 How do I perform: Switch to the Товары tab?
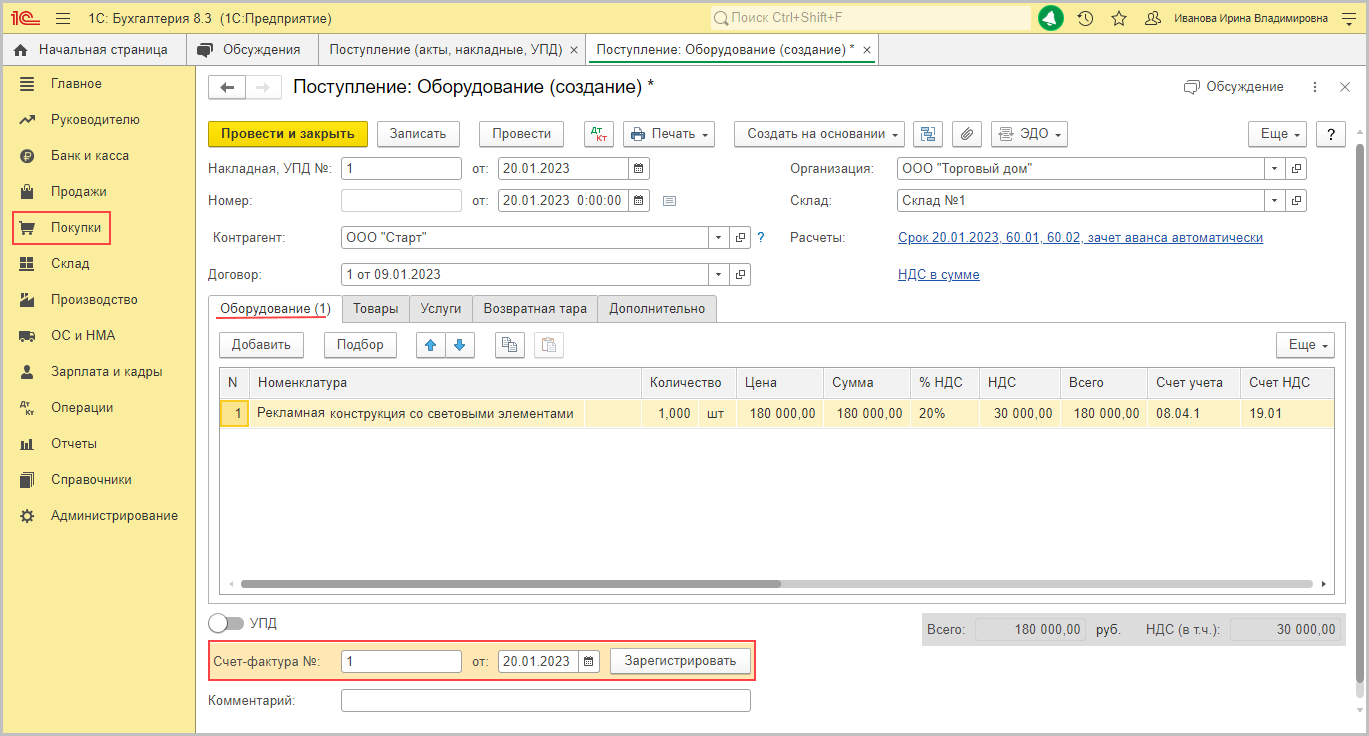click(x=375, y=309)
